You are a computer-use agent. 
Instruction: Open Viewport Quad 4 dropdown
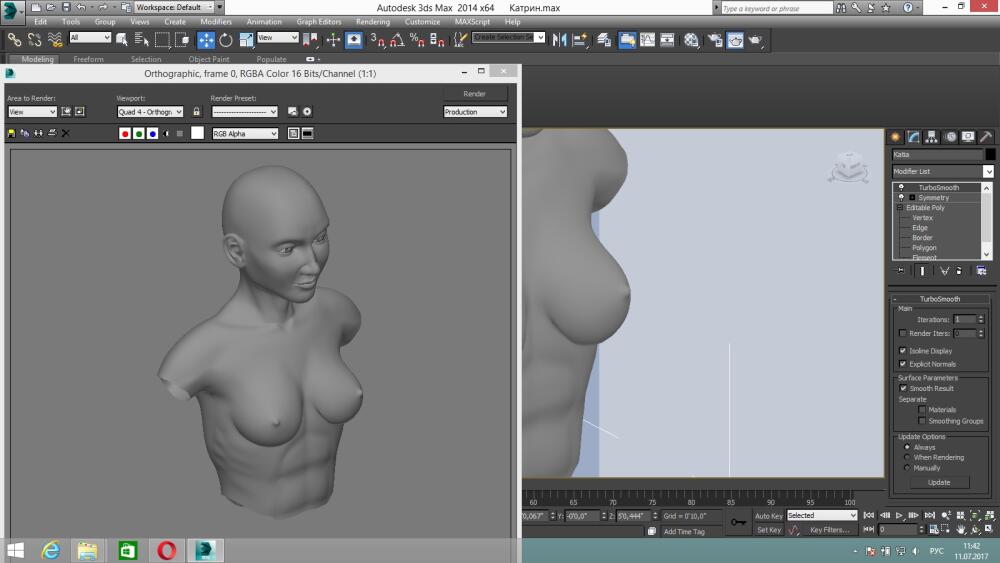coord(150,112)
